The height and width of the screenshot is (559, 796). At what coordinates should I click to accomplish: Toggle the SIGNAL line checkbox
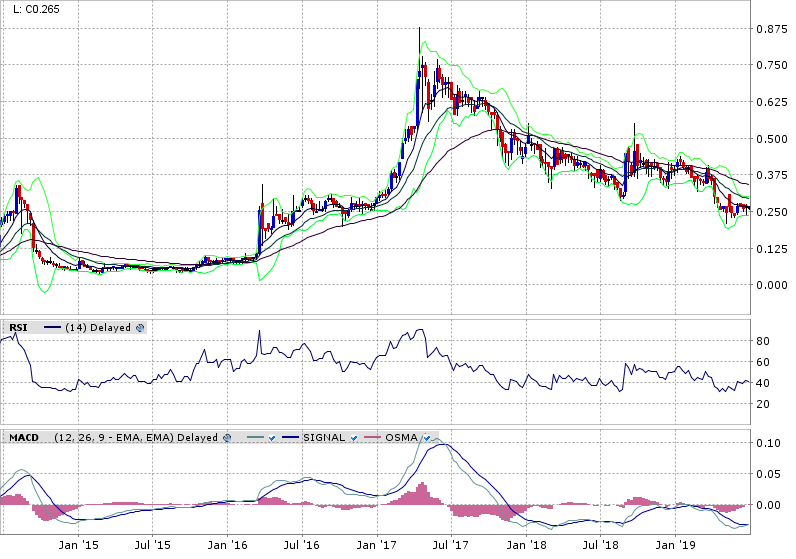point(354,438)
